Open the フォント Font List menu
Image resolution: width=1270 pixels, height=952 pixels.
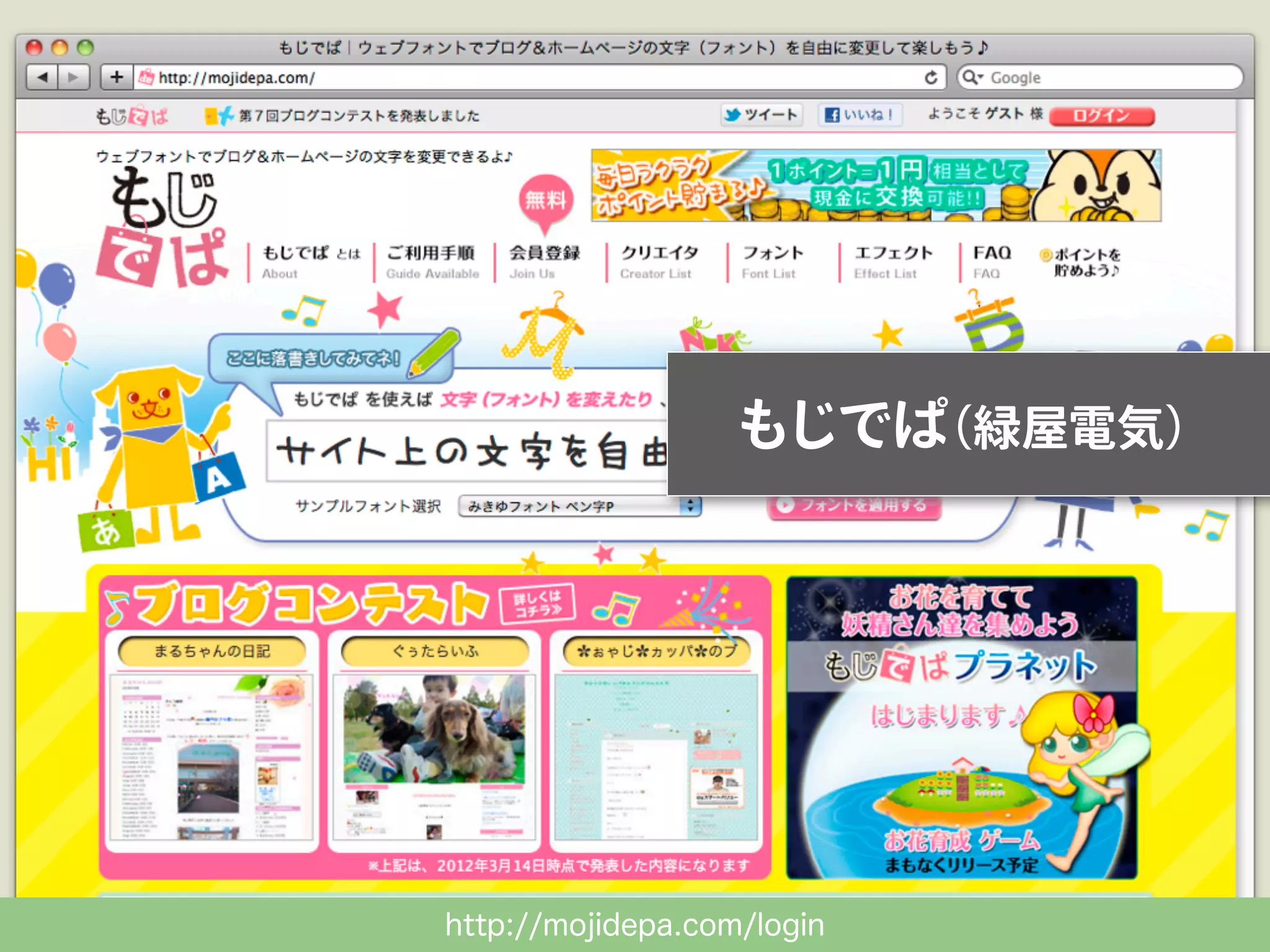pos(773,262)
